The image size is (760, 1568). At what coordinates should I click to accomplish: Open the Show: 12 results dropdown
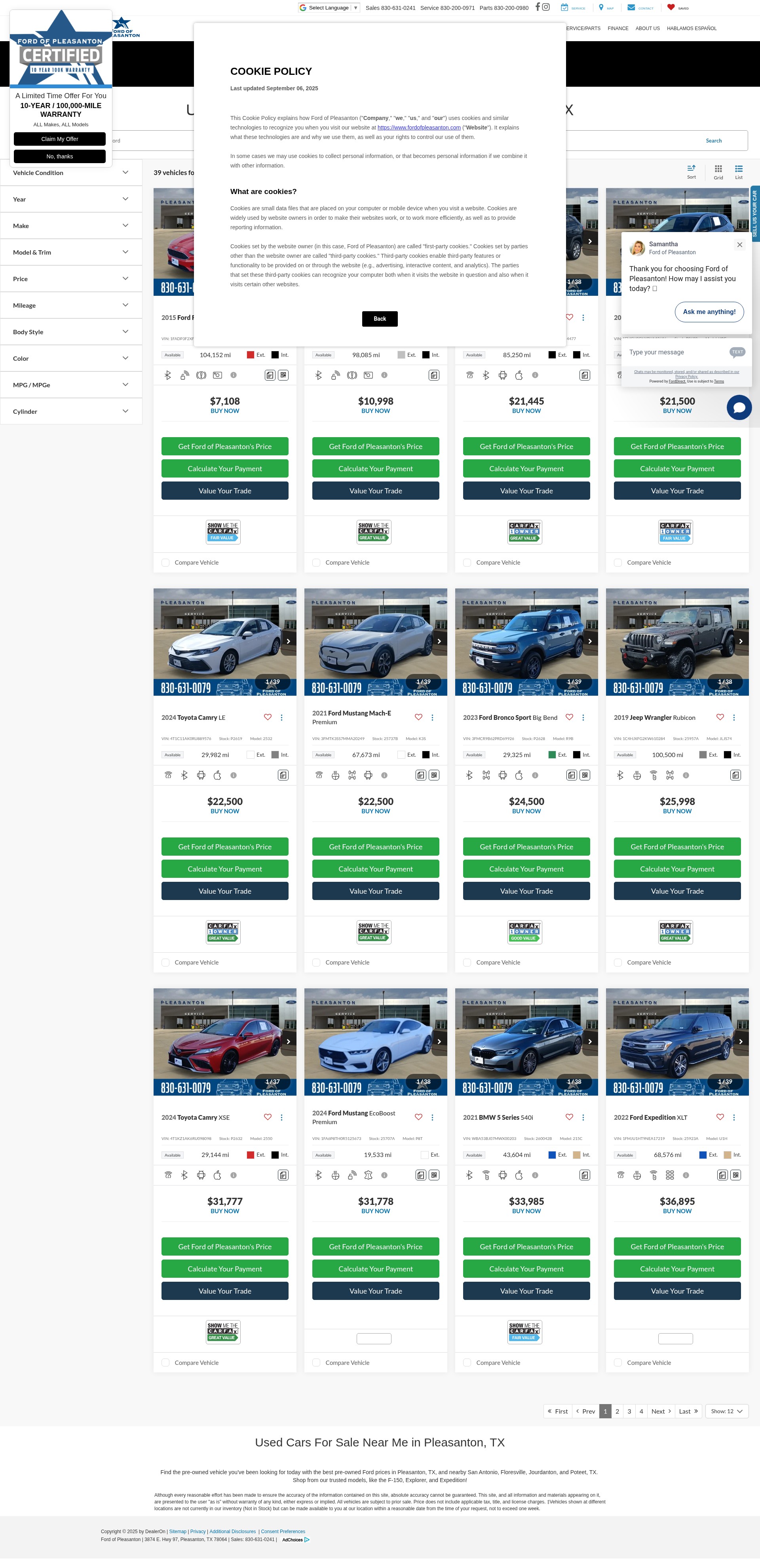(x=726, y=1411)
